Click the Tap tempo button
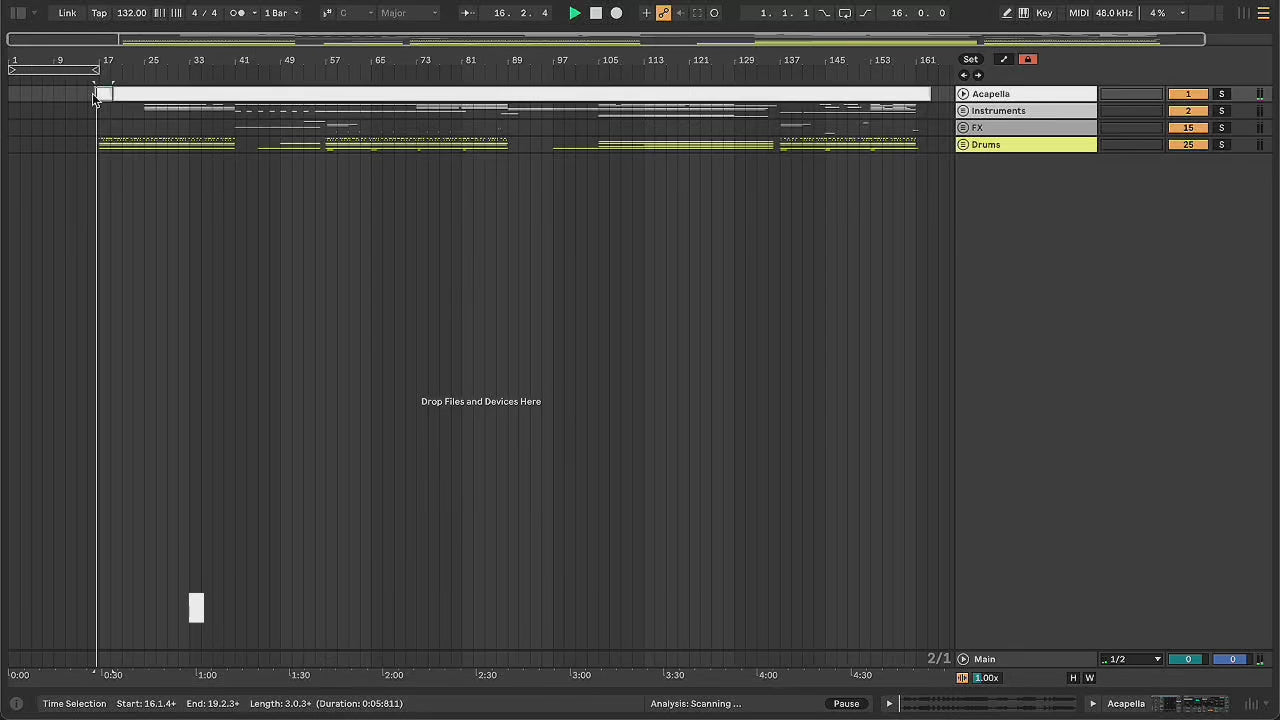This screenshot has height=720, width=1280. click(x=99, y=13)
